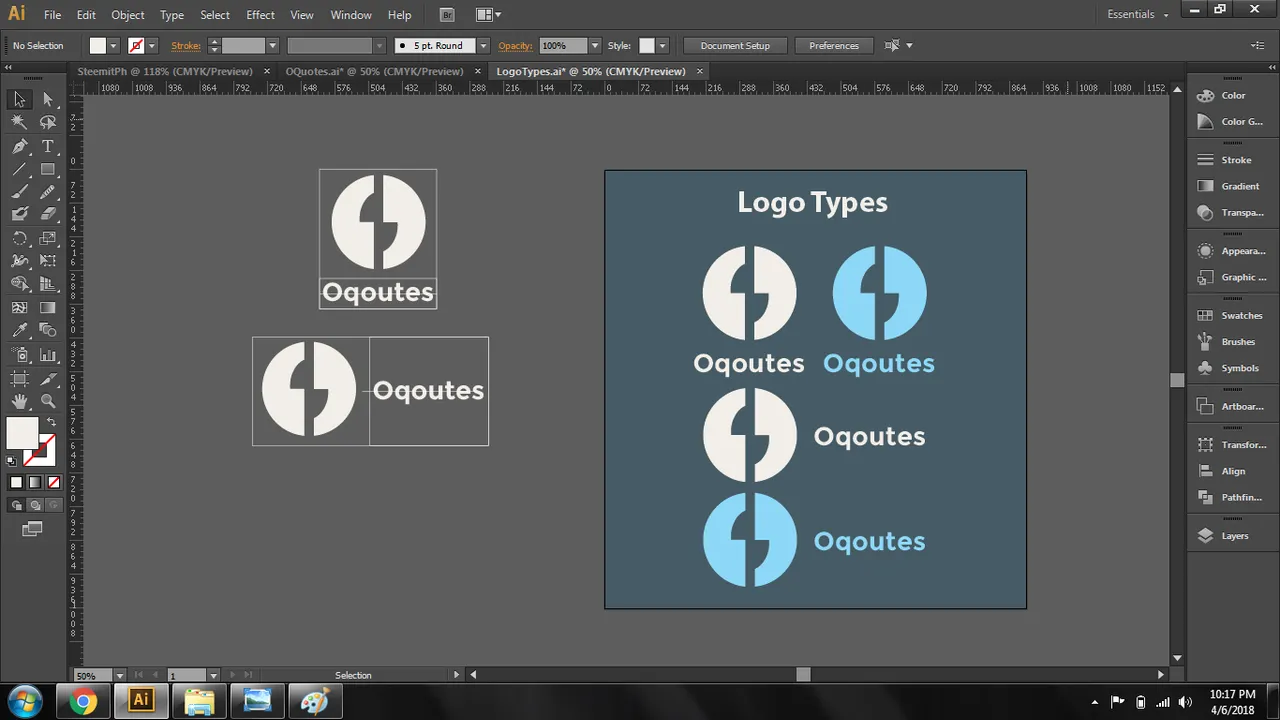Open the Opacity percentage dropdown

point(594,46)
